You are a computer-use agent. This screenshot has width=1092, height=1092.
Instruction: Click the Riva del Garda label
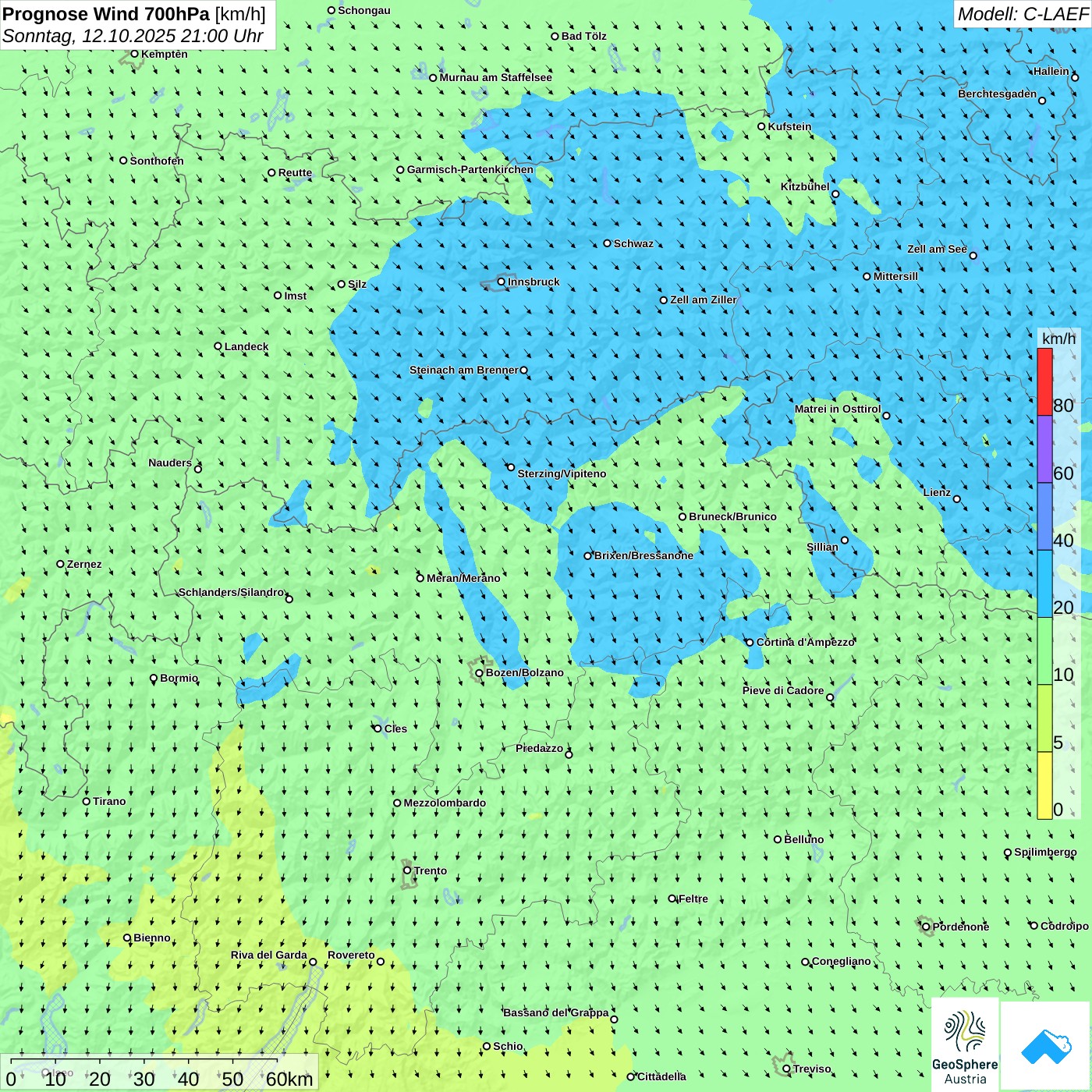[269, 955]
